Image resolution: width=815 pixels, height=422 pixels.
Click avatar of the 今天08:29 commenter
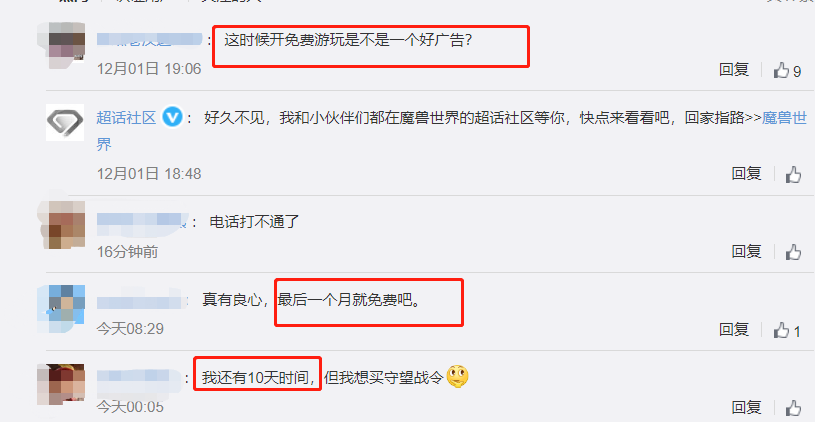[61, 309]
